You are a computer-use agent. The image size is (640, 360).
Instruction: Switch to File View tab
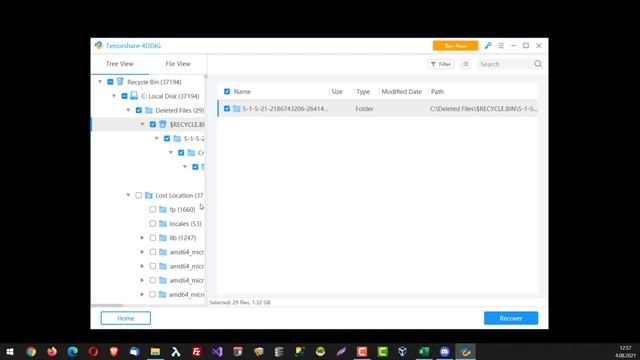pyautogui.click(x=178, y=64)
